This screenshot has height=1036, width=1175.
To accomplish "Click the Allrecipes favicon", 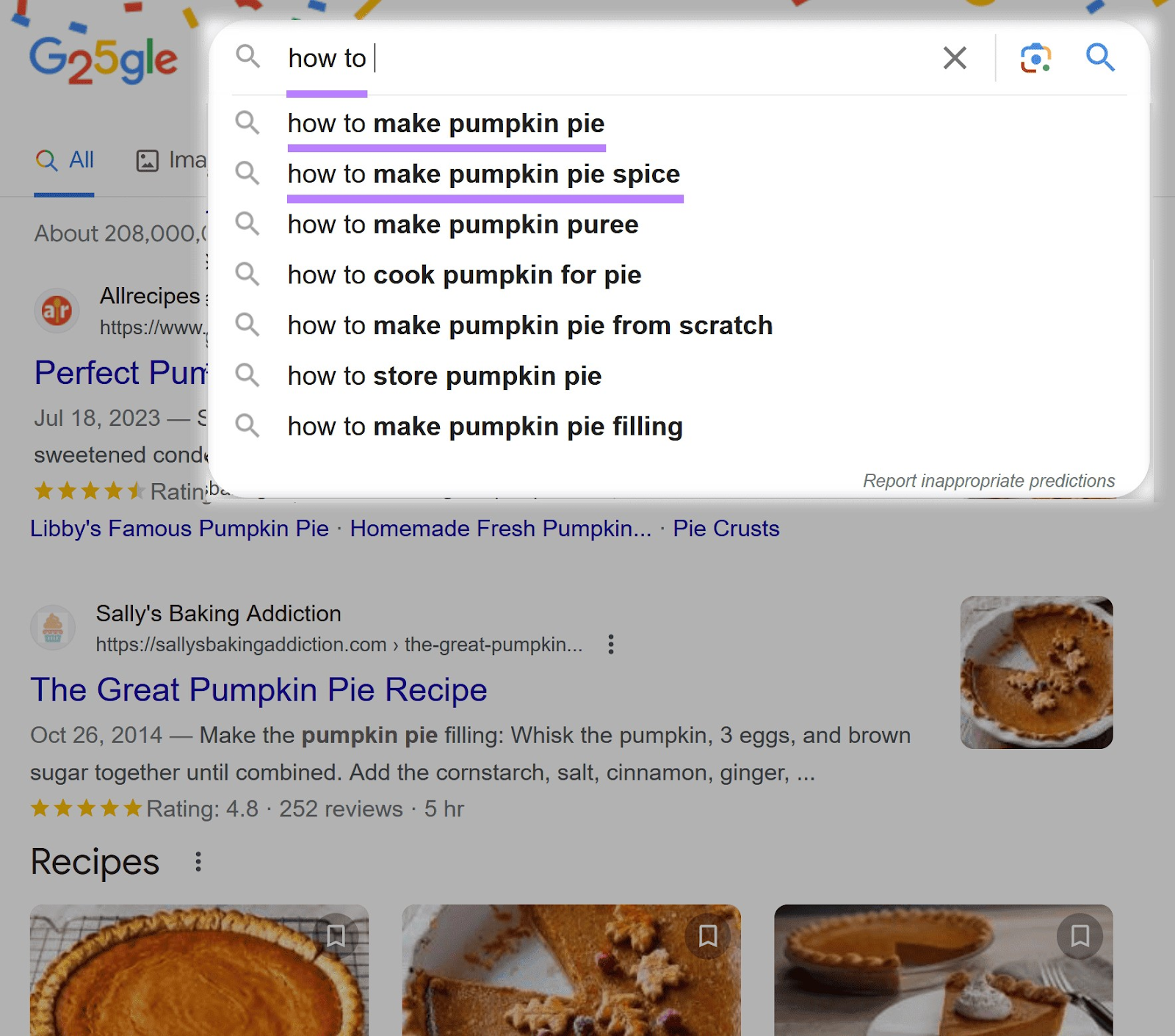I will (57, 311).
